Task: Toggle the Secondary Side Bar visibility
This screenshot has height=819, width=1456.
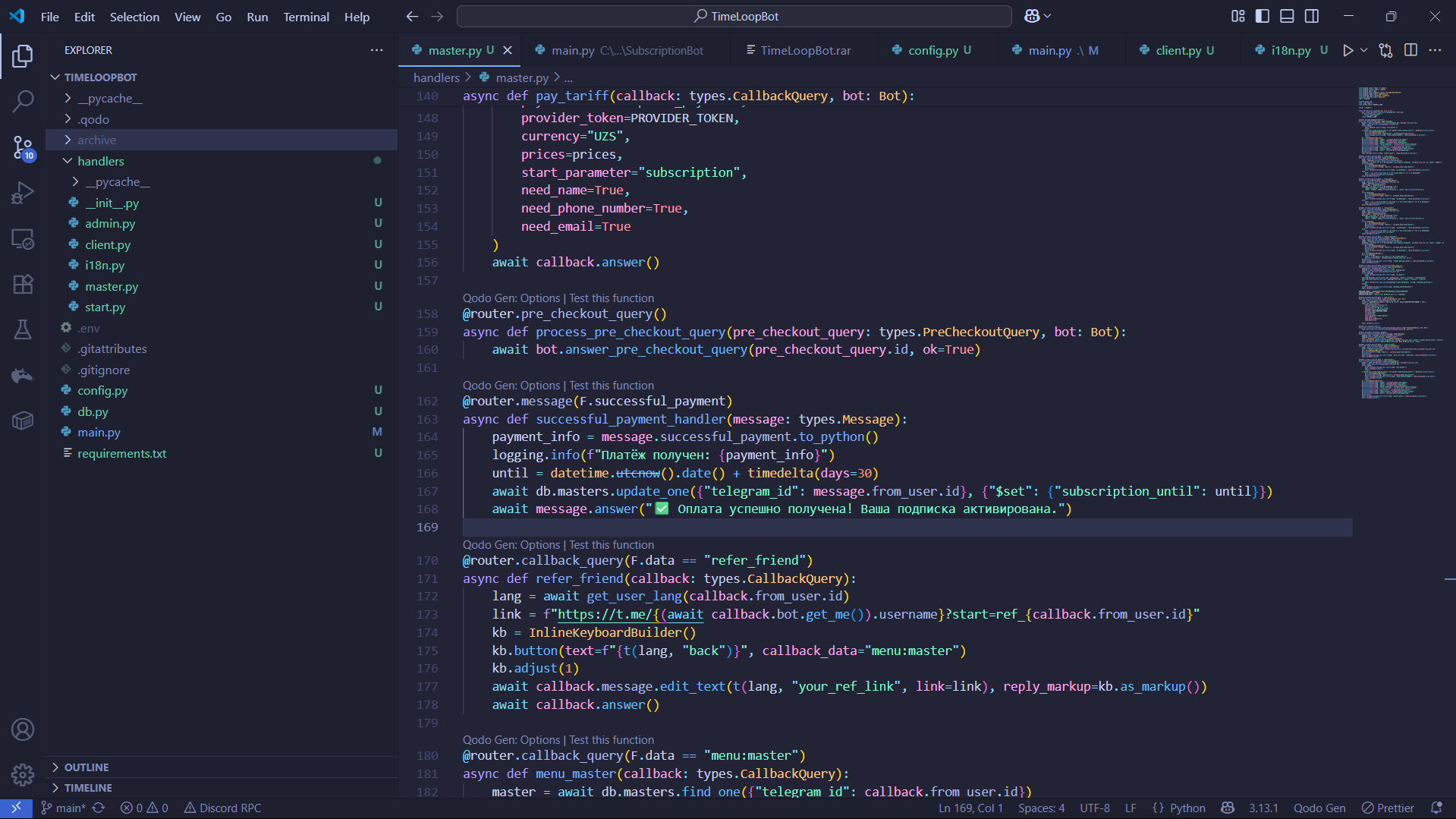Action: [1312, 16]
